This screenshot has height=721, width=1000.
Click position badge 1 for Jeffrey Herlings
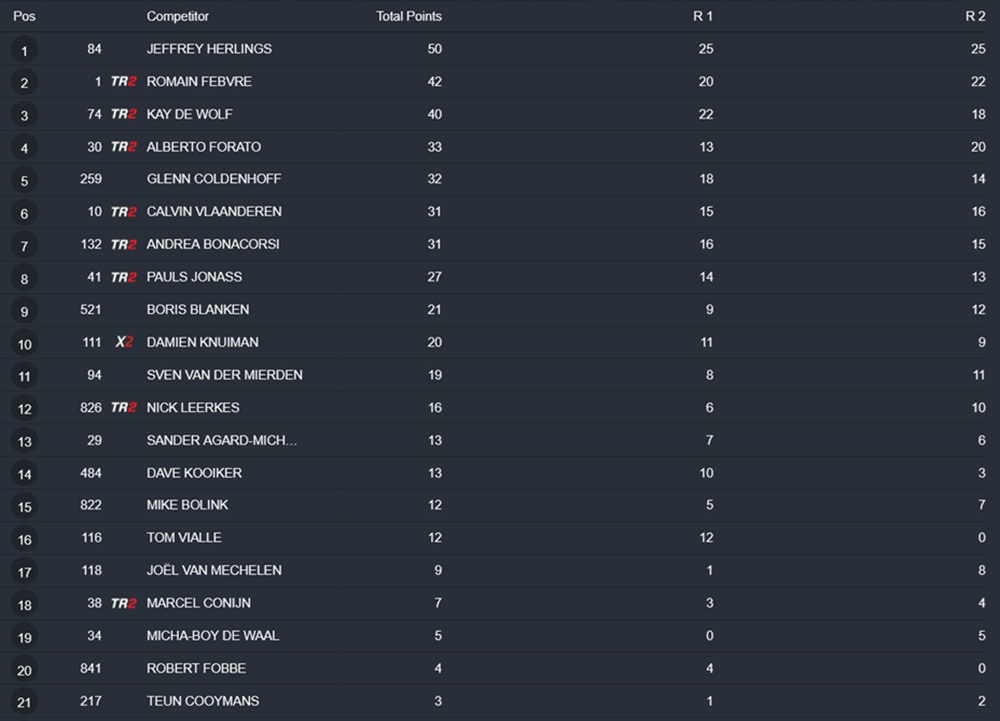pyautogui.click(x=24, y=50)
